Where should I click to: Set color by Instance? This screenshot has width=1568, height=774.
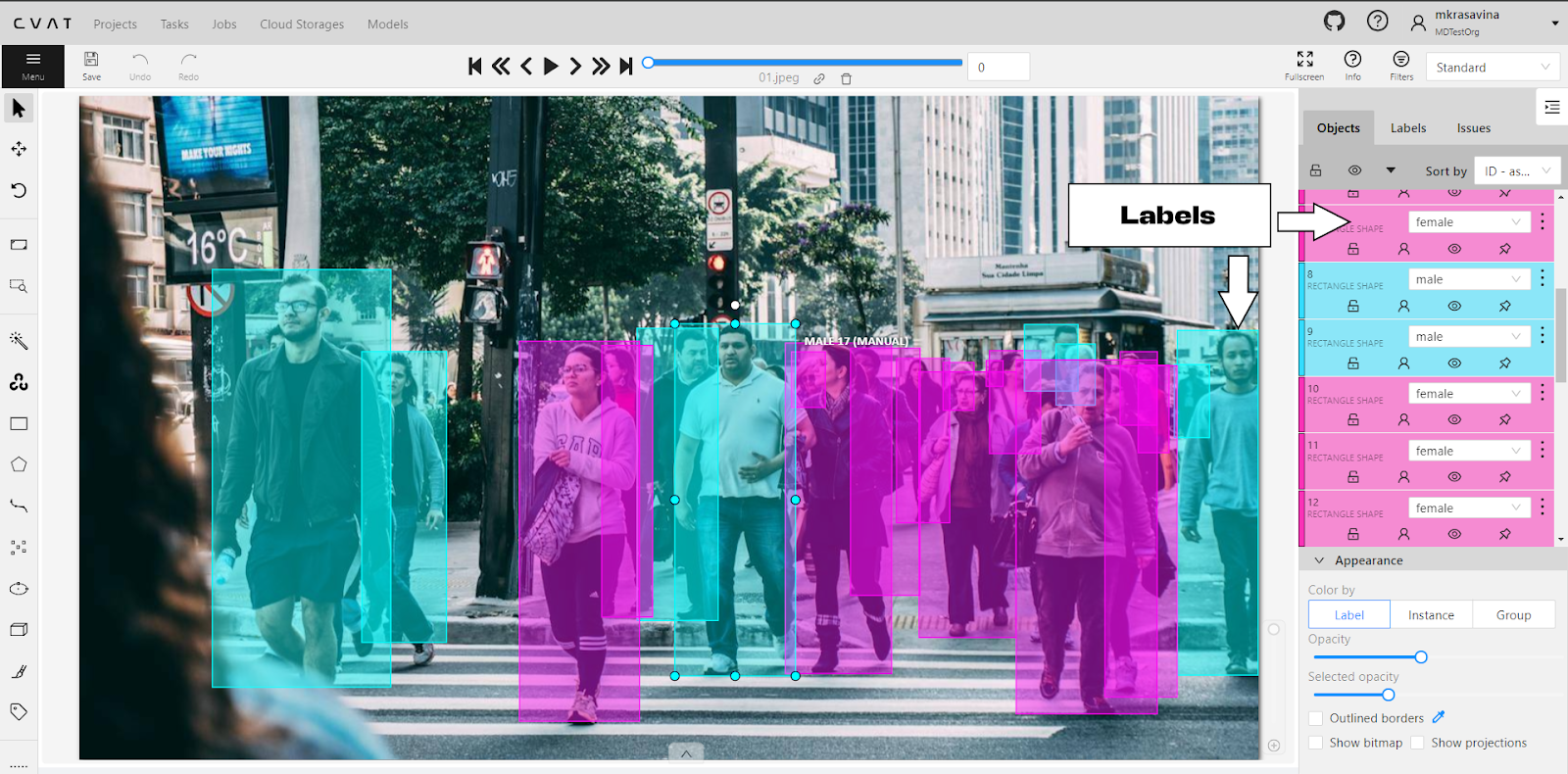[1431, 615]
